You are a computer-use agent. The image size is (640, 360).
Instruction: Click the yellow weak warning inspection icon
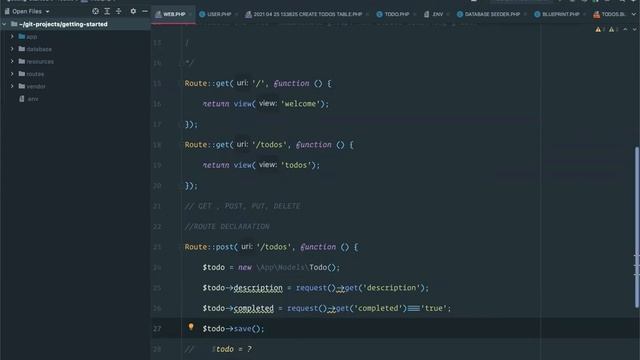[x=611, y=29]
